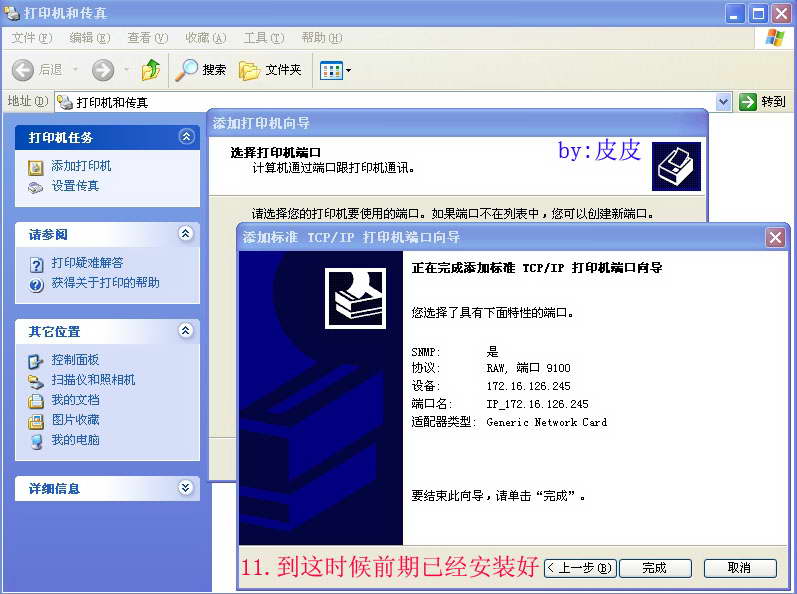Viewport: 797px width, 594px height.
Task: Click device value 172.16.126.245
Action: pos(528,386)
